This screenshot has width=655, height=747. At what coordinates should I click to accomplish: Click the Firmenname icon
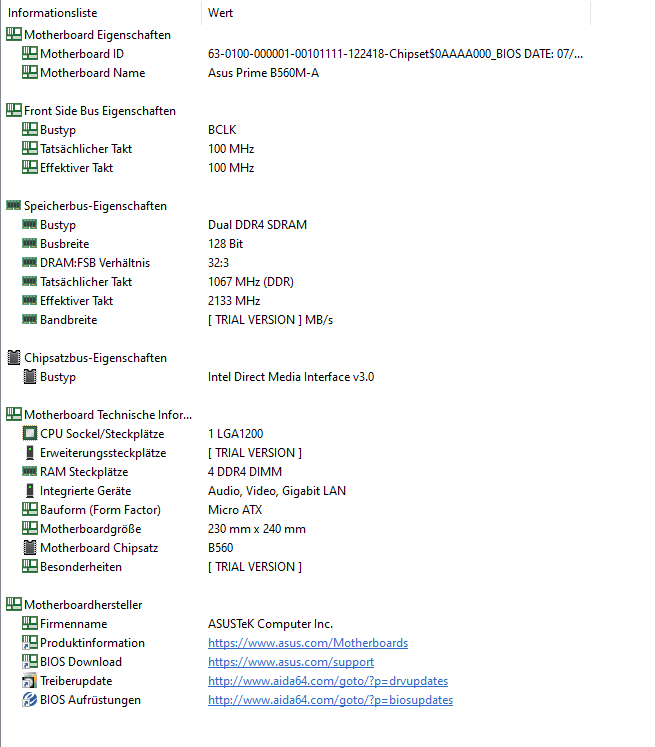pyautogui.click(x=30, y=623)
